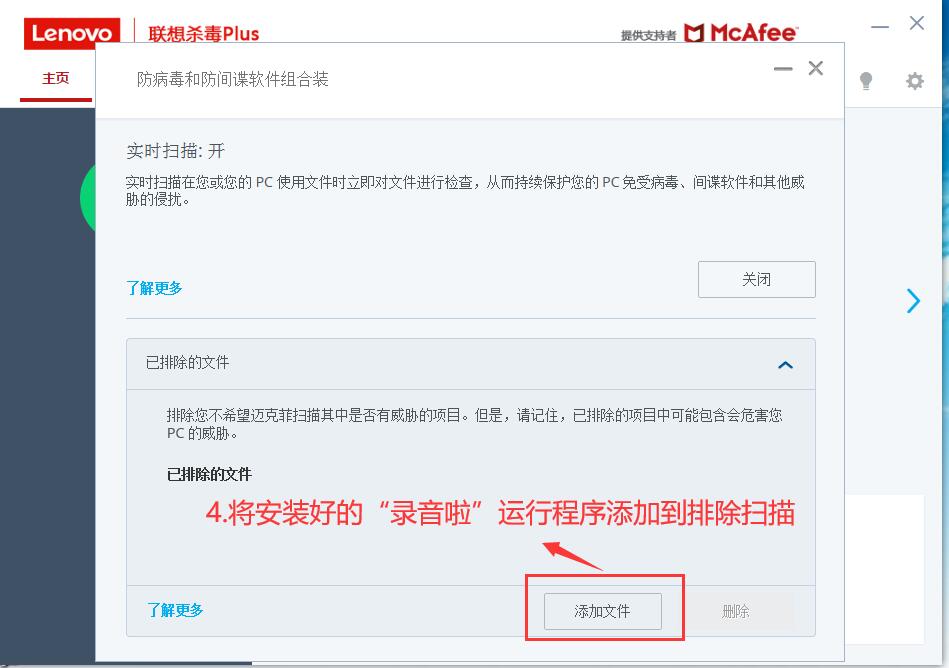949x668 pixels.
Task: Minimize the main 联想杀毒Plus window
Action: pyautogui.click(x=879, y=27)
